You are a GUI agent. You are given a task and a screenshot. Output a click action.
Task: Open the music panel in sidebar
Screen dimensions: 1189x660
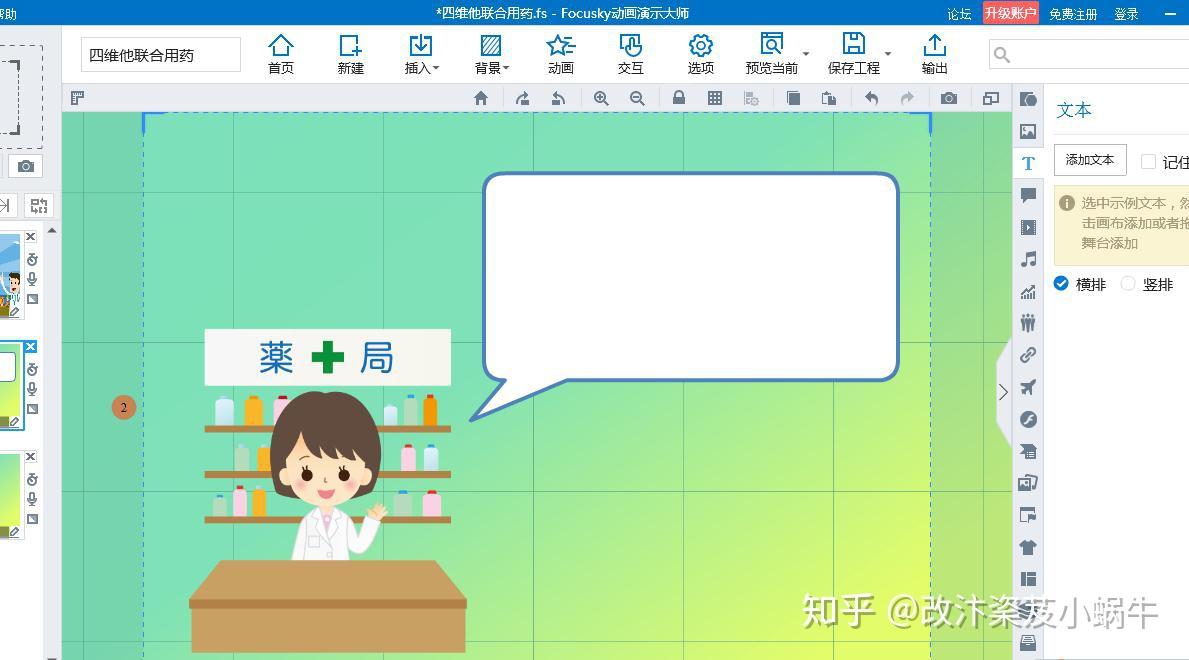[1028, 259]
